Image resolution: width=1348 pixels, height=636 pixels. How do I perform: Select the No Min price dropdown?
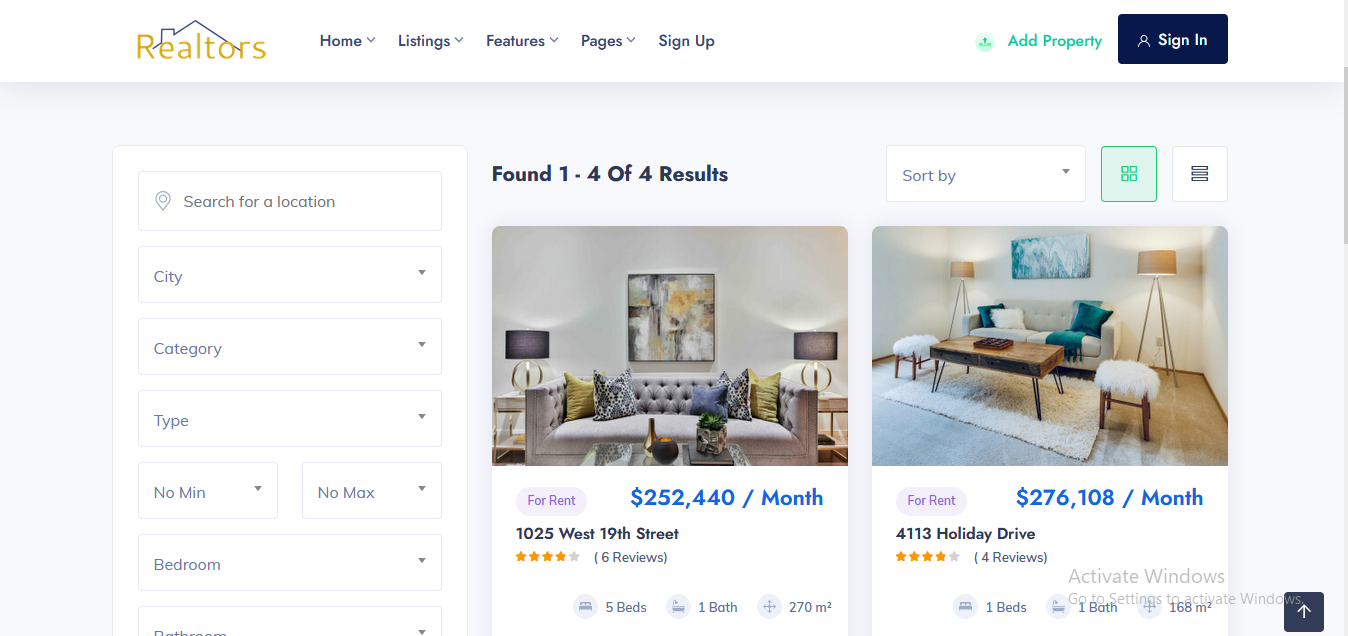click(208, 491)
